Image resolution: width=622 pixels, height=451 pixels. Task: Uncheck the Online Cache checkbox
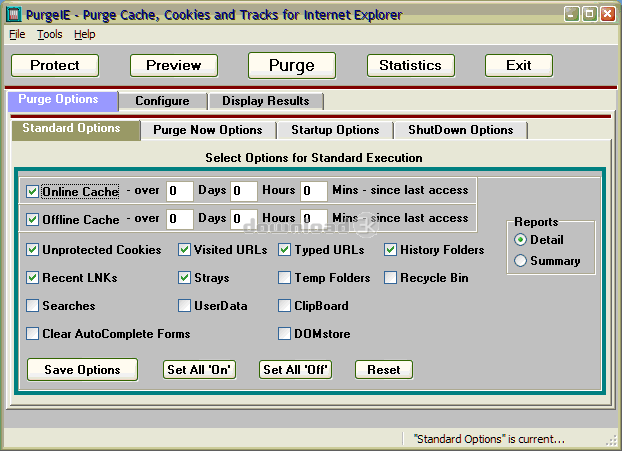point(32,192)
